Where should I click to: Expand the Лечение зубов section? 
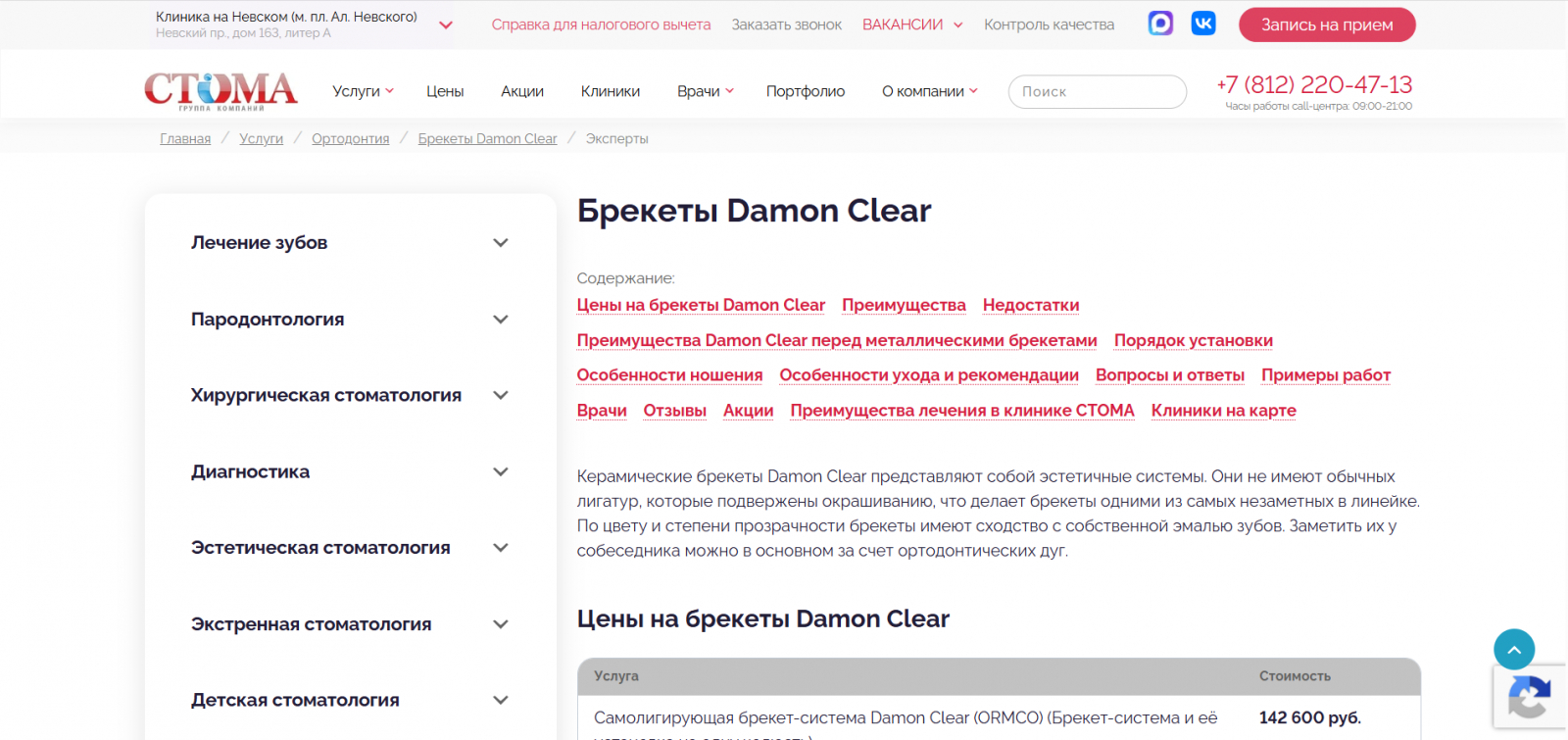coord(501,243)
